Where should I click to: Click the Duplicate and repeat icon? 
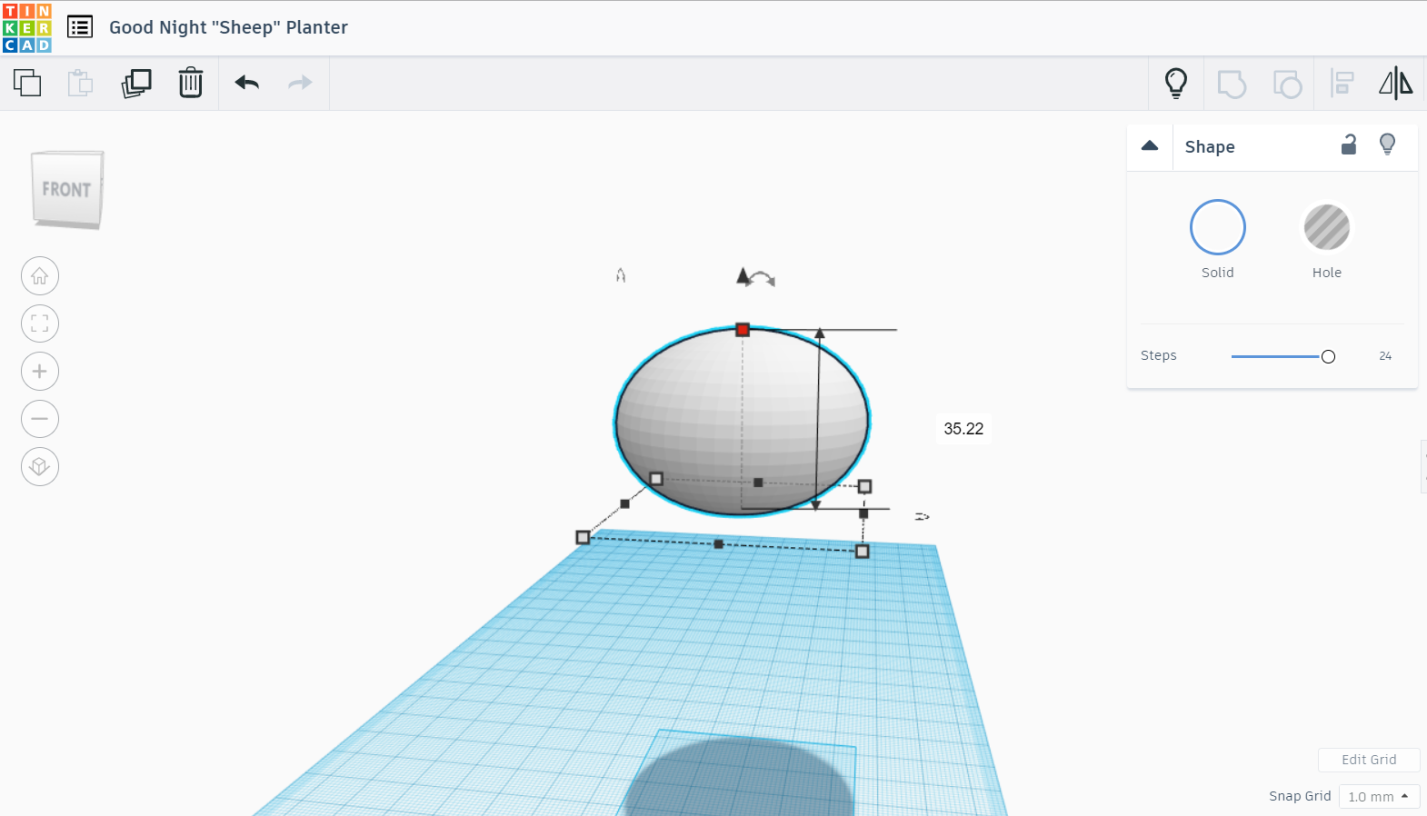point(136,83)
